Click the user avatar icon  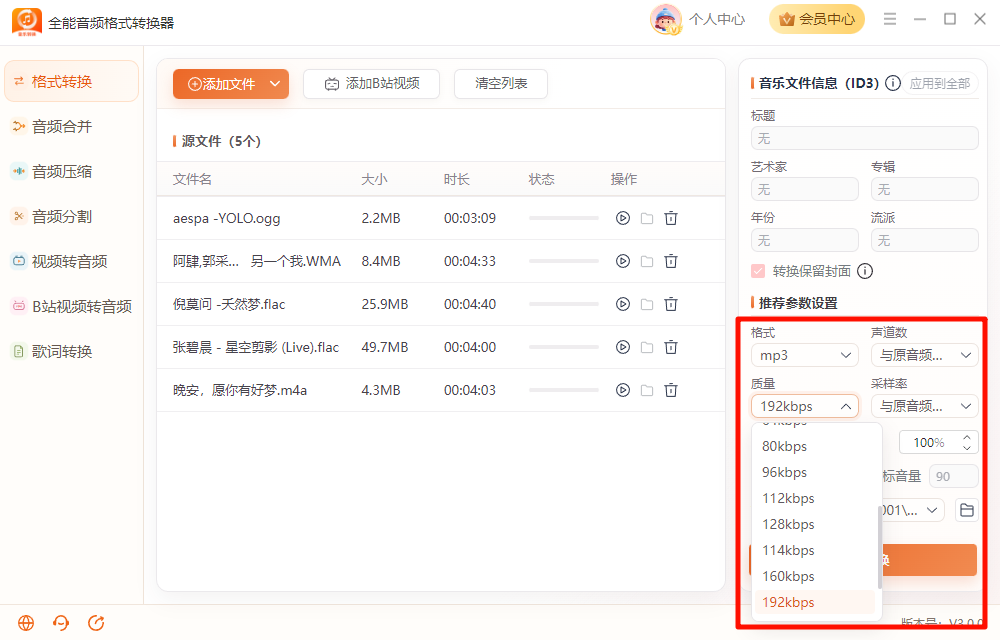click(666, 19)
